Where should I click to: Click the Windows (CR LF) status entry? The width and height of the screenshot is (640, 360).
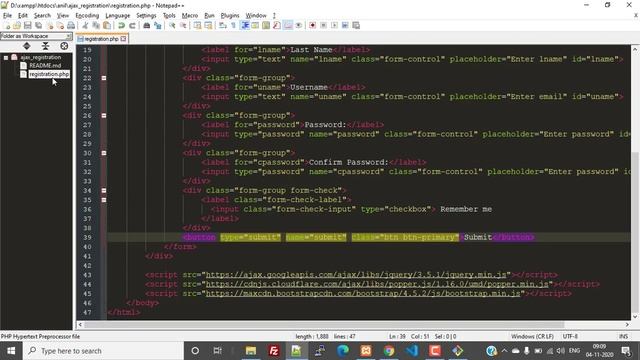tap(532, 336)
